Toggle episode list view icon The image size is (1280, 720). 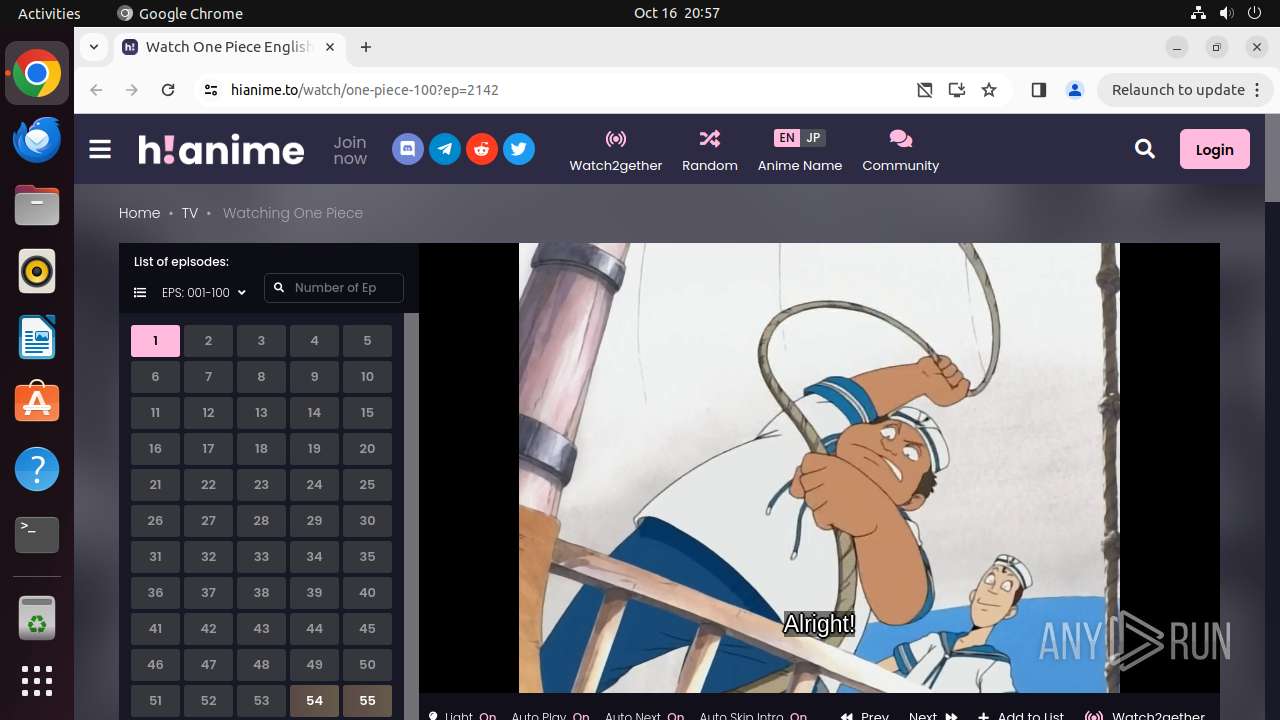(x=140, y=293)
